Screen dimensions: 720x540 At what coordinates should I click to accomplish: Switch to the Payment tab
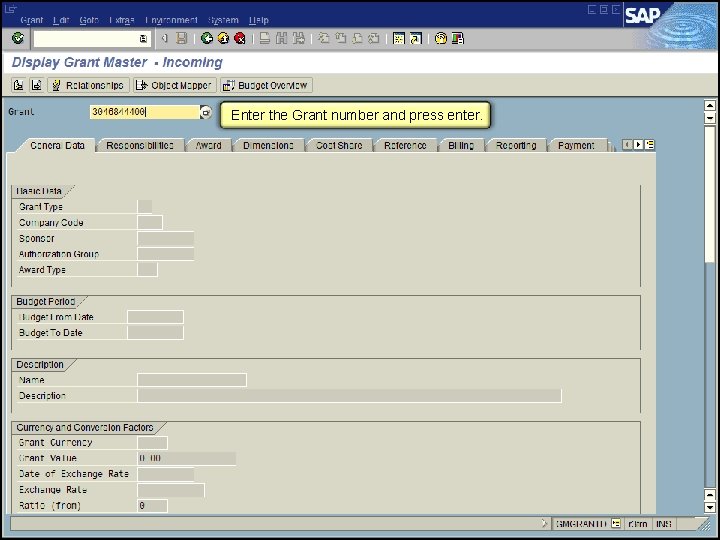click(576, 146)
